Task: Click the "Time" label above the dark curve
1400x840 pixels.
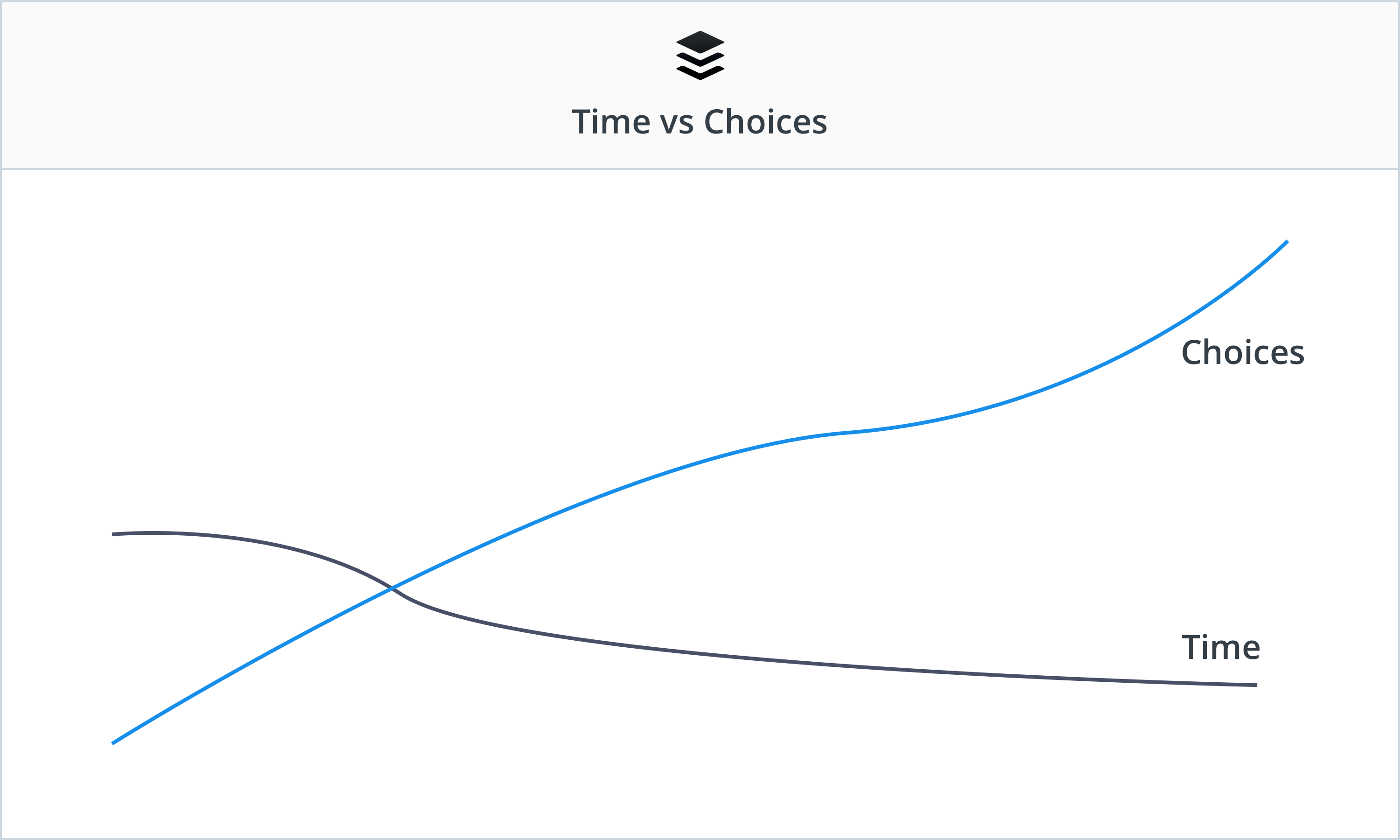Action: click(x=1221, y=647)
